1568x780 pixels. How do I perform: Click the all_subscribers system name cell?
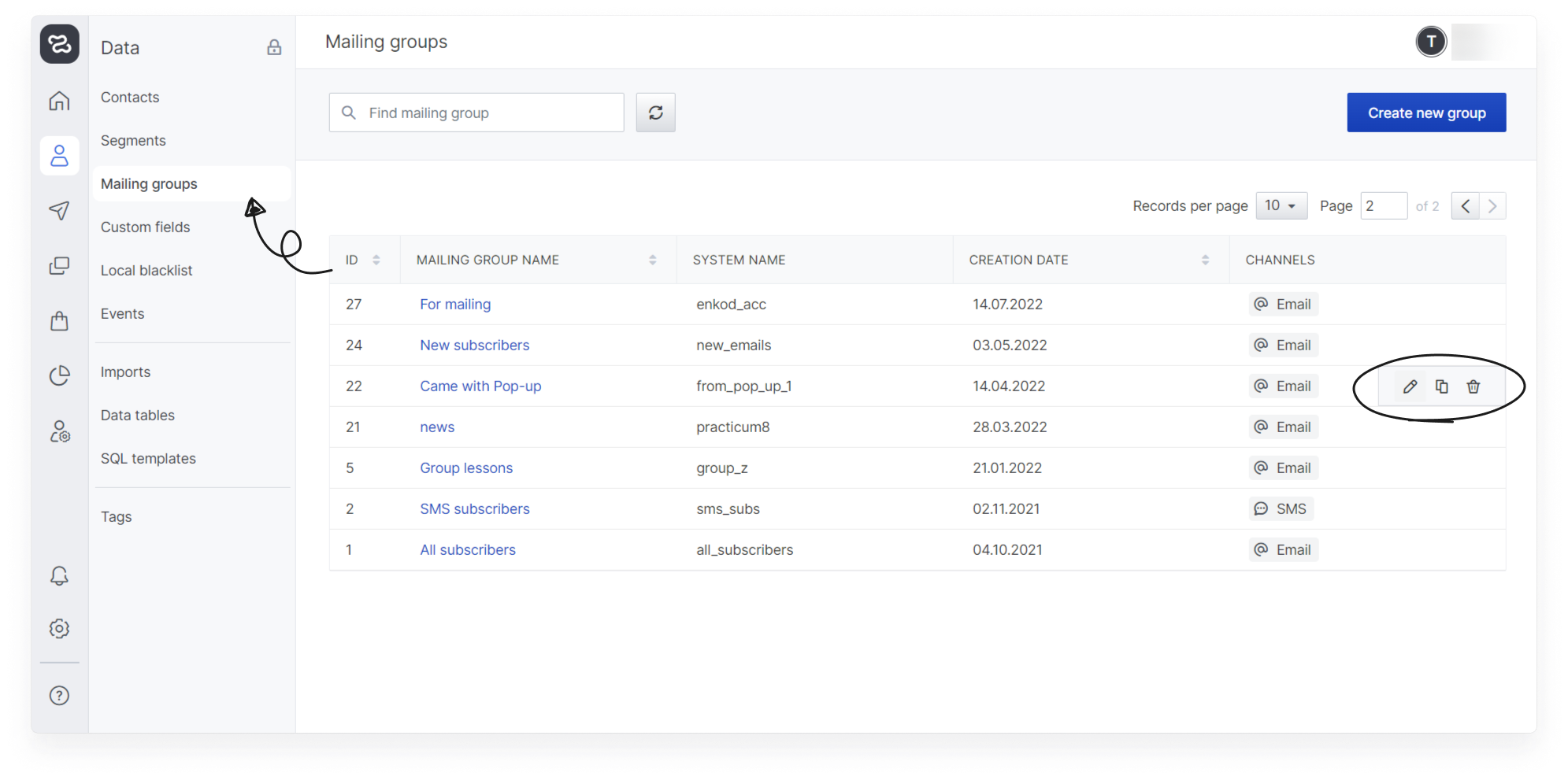744,550
